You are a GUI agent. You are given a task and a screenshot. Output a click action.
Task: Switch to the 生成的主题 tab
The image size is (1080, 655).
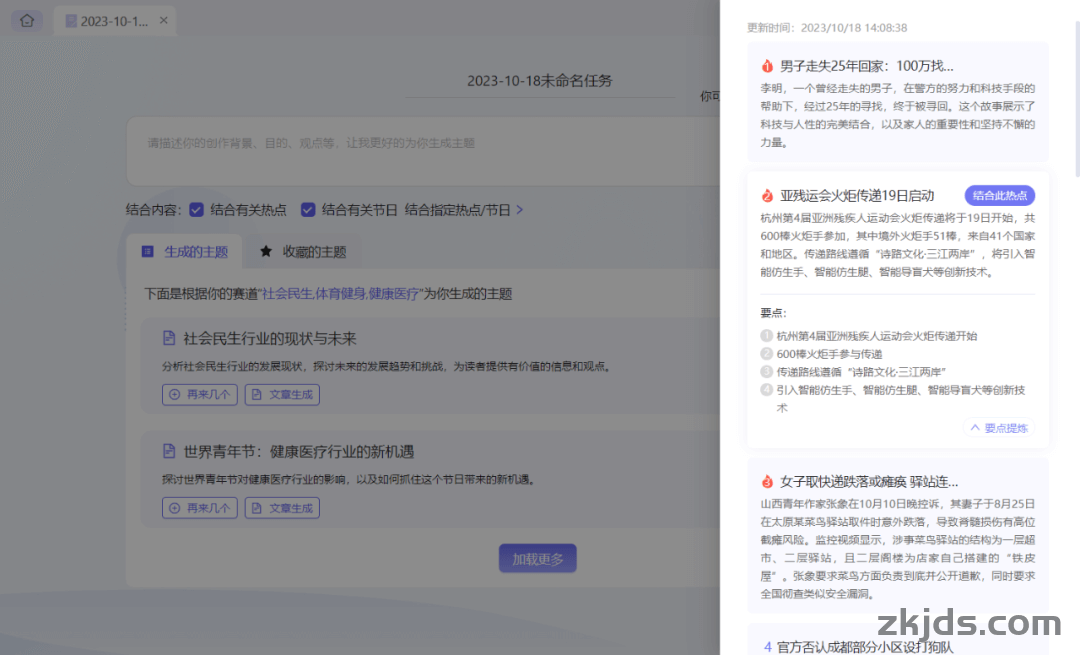point(185,252)
